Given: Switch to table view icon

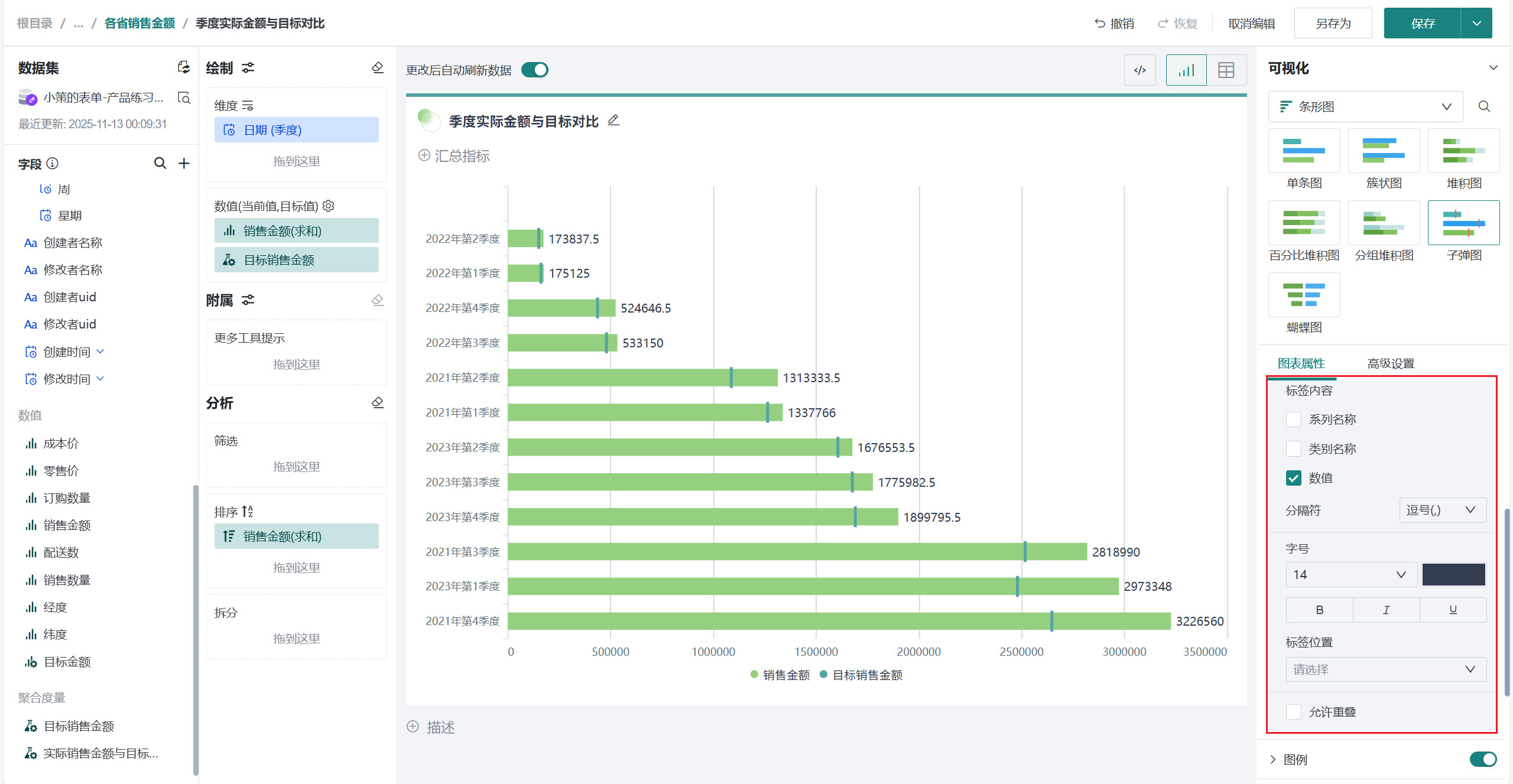Looking at the screenshot, I should click(x=1226, y=70).
